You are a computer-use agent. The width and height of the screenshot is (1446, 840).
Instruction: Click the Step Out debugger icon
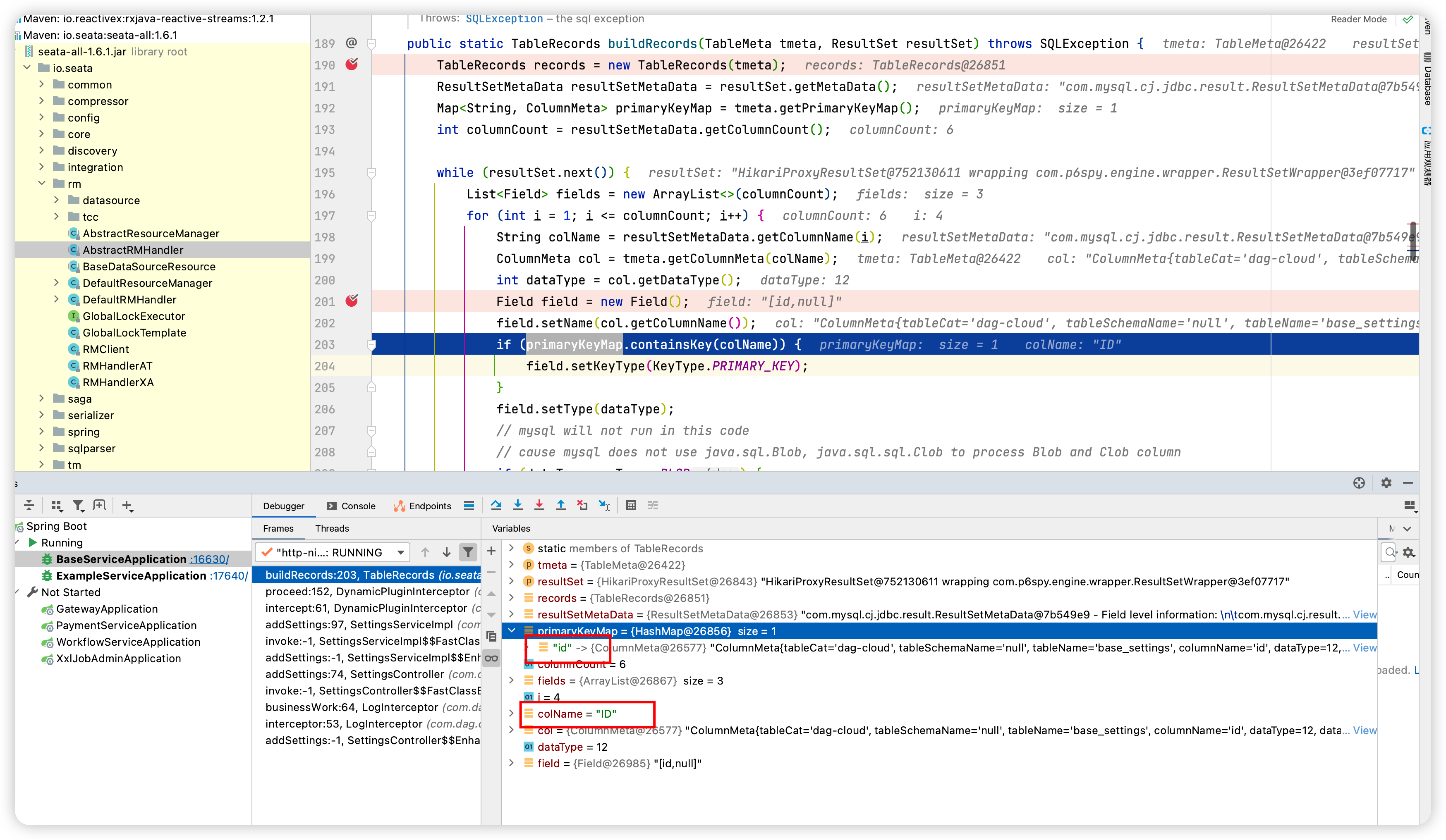(x=560, y=505)
